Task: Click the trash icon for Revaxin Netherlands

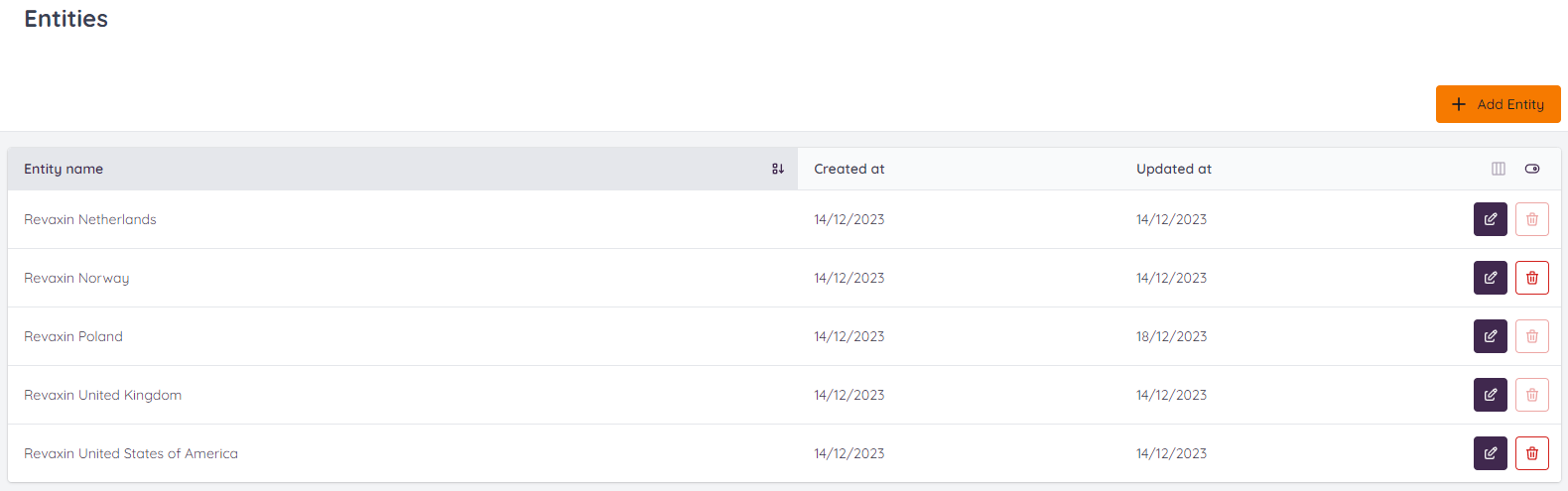Action: pyautogui.click(x=1532, y=219)
